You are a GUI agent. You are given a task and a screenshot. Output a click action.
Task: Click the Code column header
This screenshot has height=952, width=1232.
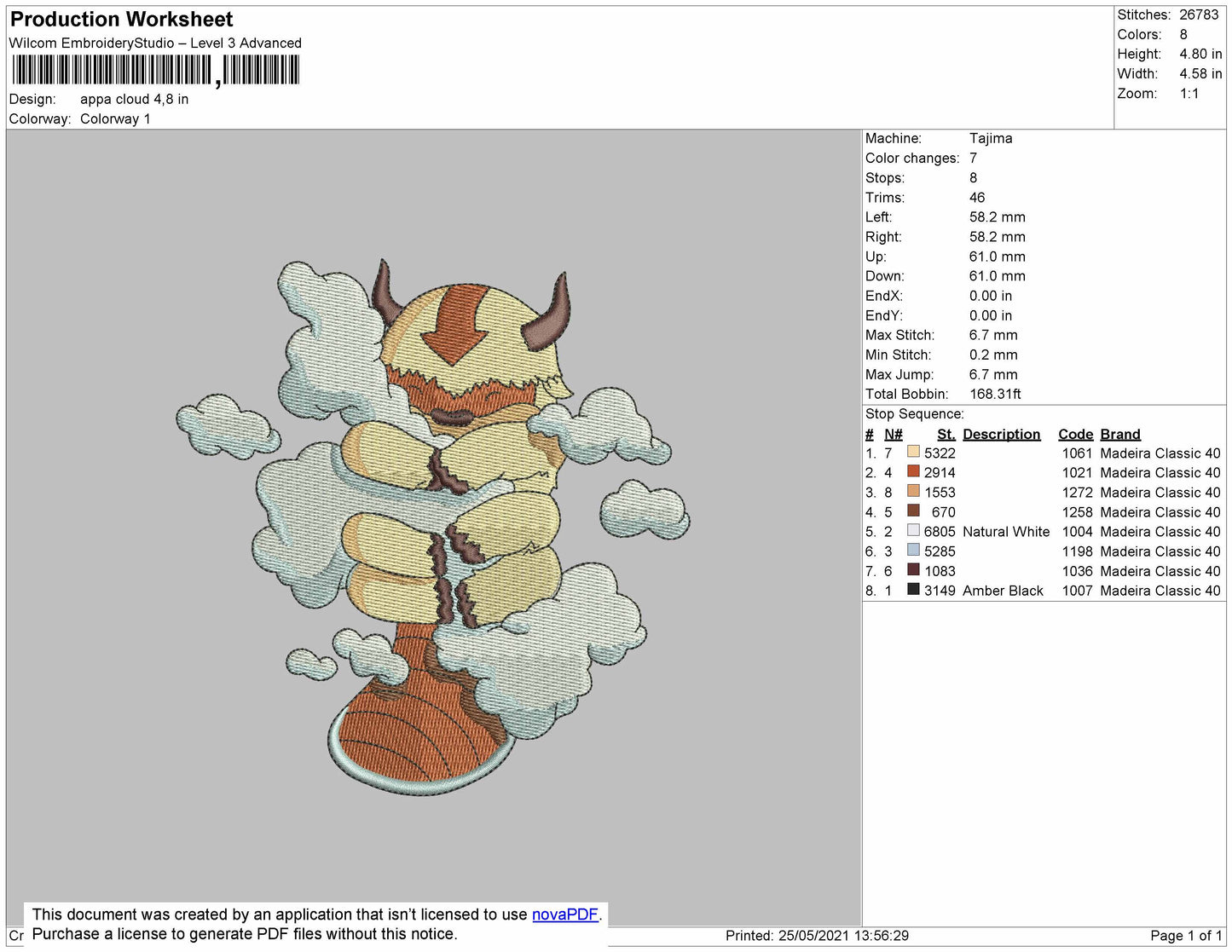point(1075,434)
